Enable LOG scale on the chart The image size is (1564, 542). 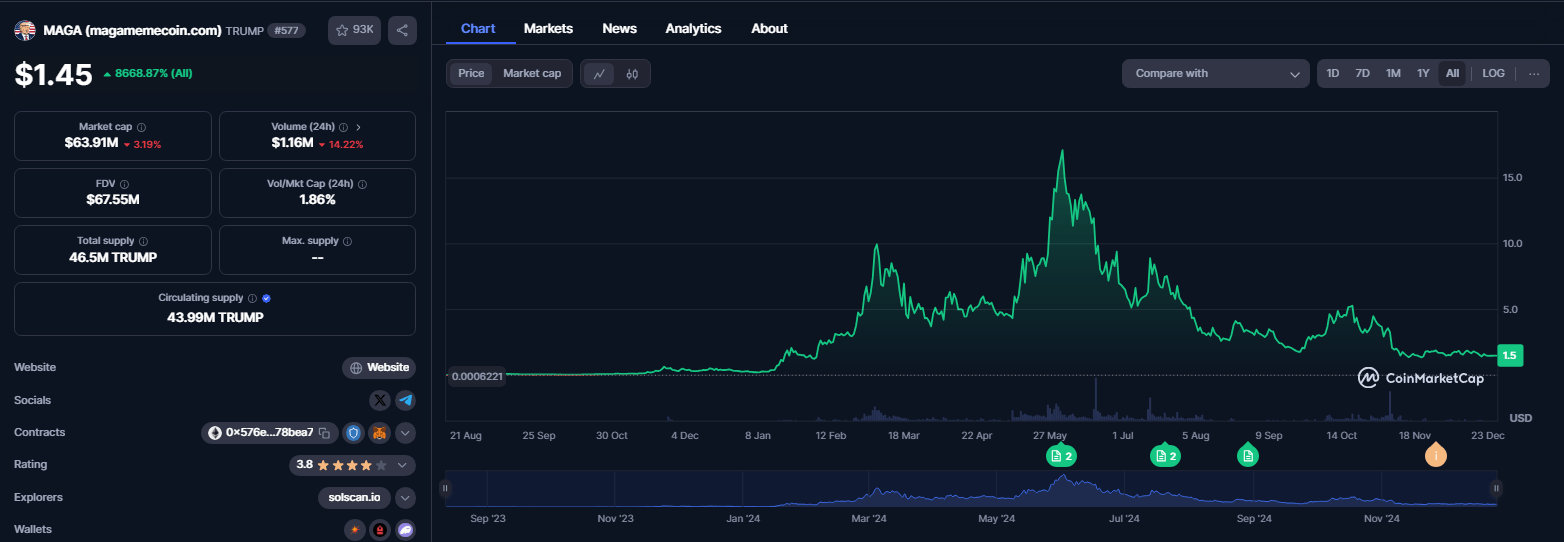[1493, 73]
